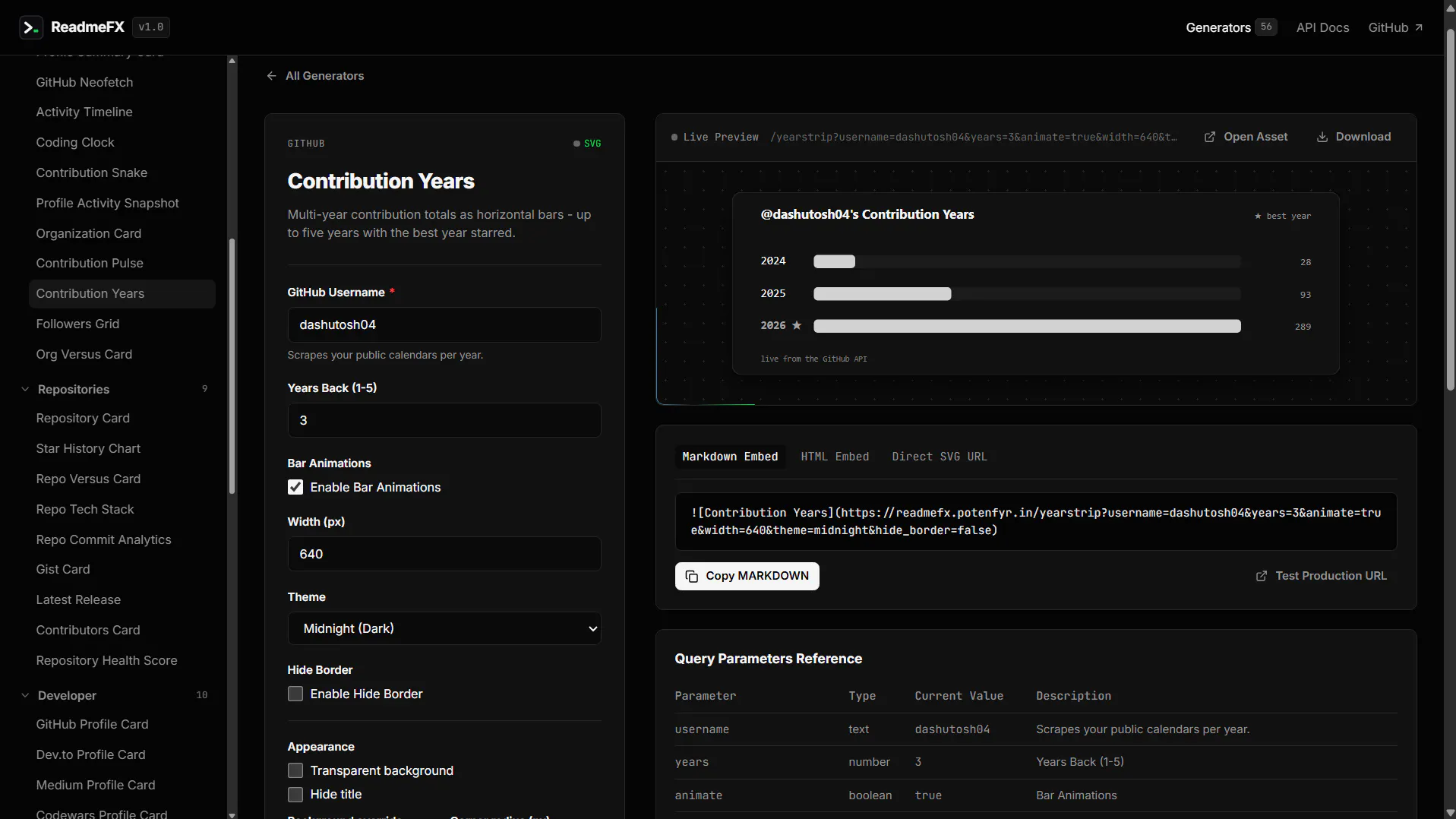Switch to the HTML Embed tab
Image resolution: width=1456 pixels, height=819 pixels.
[835, 457]
